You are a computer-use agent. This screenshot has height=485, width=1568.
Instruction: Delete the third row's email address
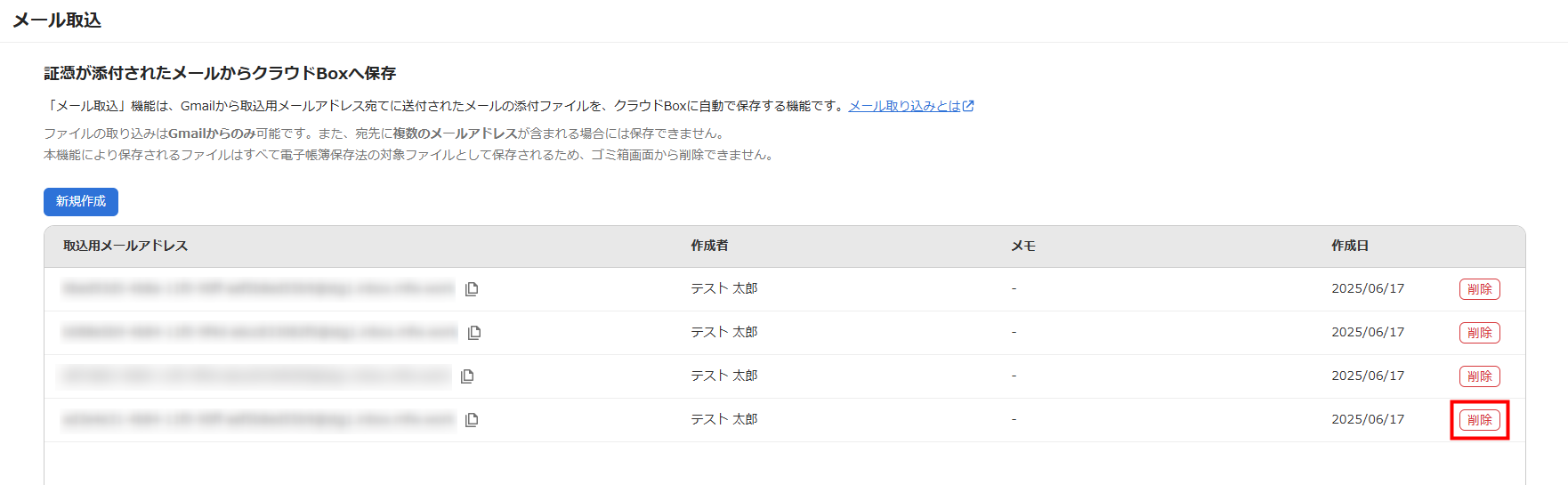[1480, 376]
